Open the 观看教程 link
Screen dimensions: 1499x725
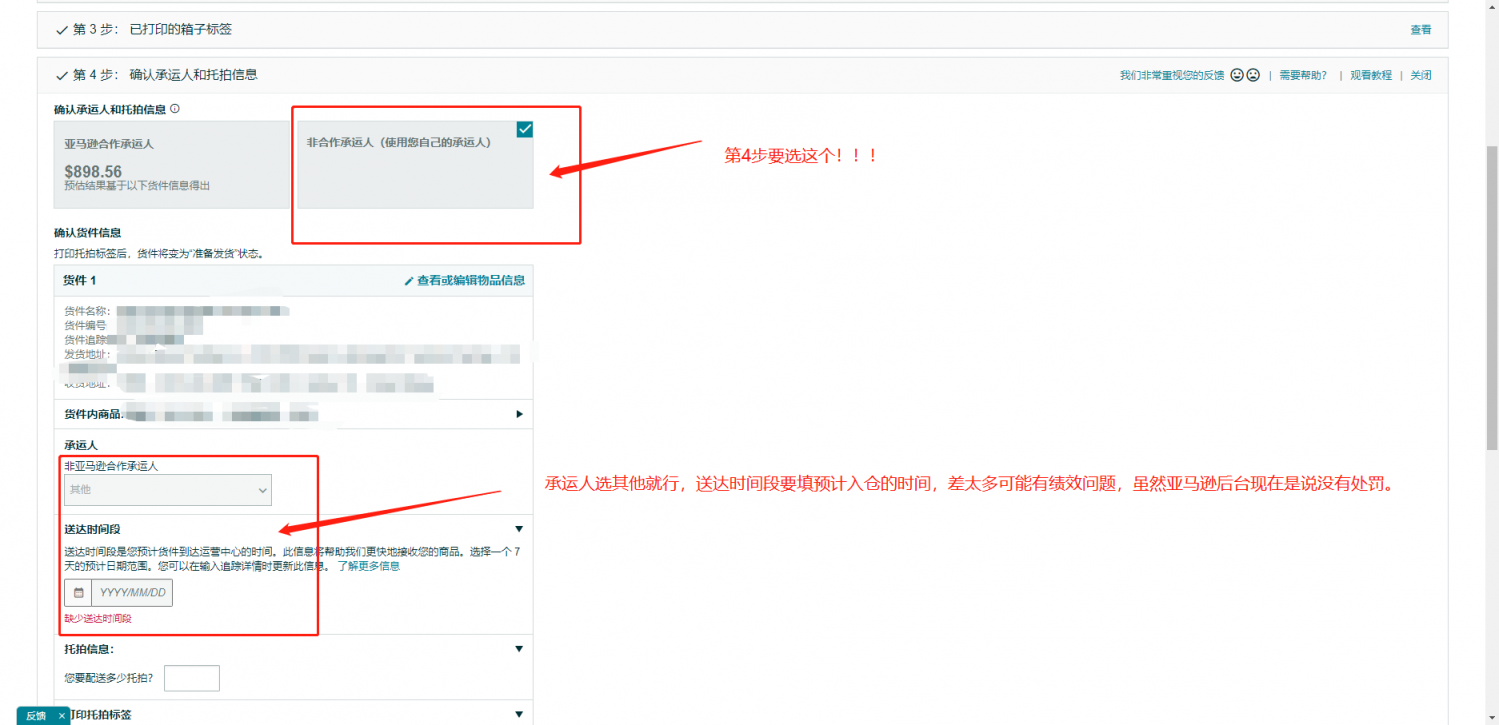1371,75
